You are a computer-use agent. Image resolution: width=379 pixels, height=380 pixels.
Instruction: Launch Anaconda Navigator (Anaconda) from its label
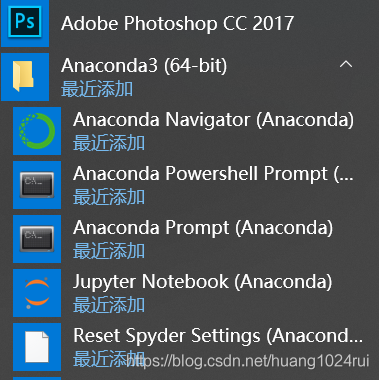pyautogui.click(x=213, y=119)
